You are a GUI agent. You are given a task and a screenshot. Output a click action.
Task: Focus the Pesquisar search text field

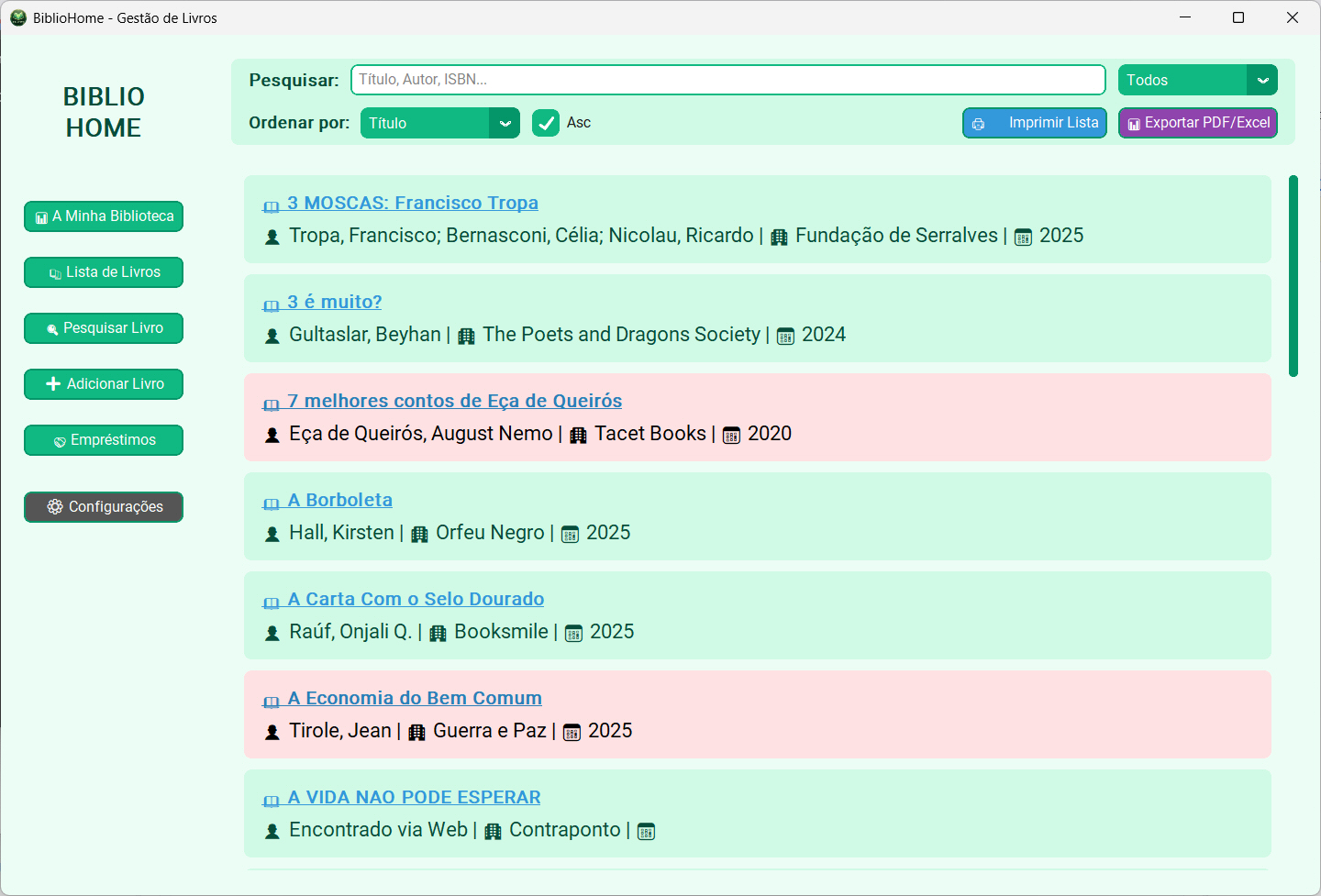tap(727, 80)
